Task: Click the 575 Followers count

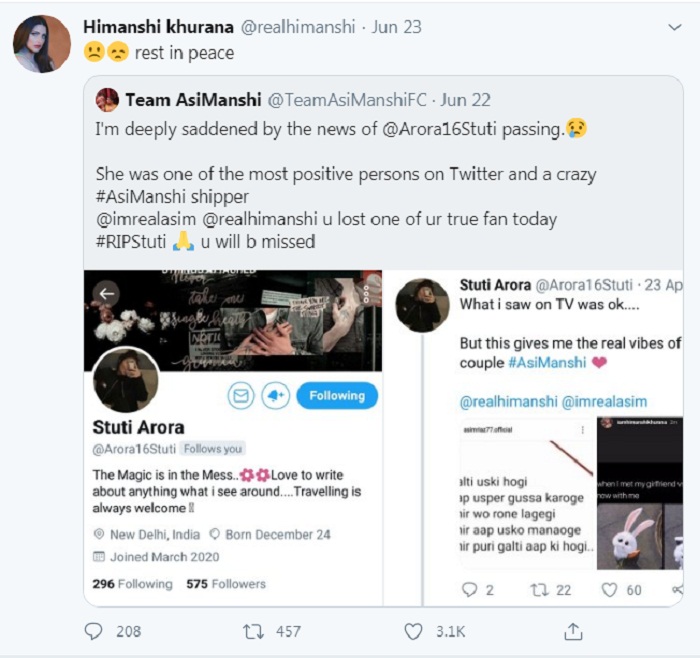Action: pos(226,583)
